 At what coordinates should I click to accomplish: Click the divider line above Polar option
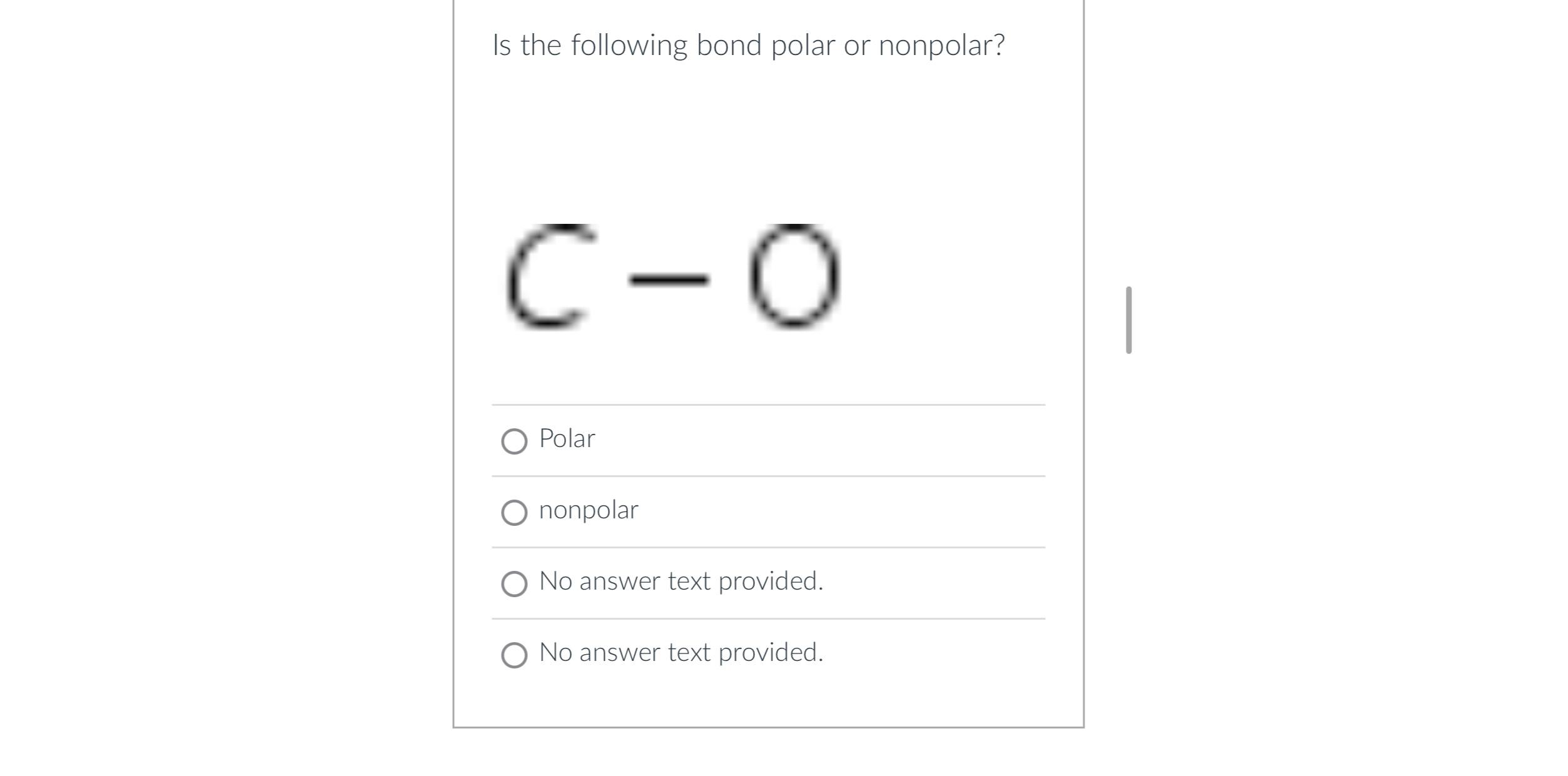(x=768, y=405)
